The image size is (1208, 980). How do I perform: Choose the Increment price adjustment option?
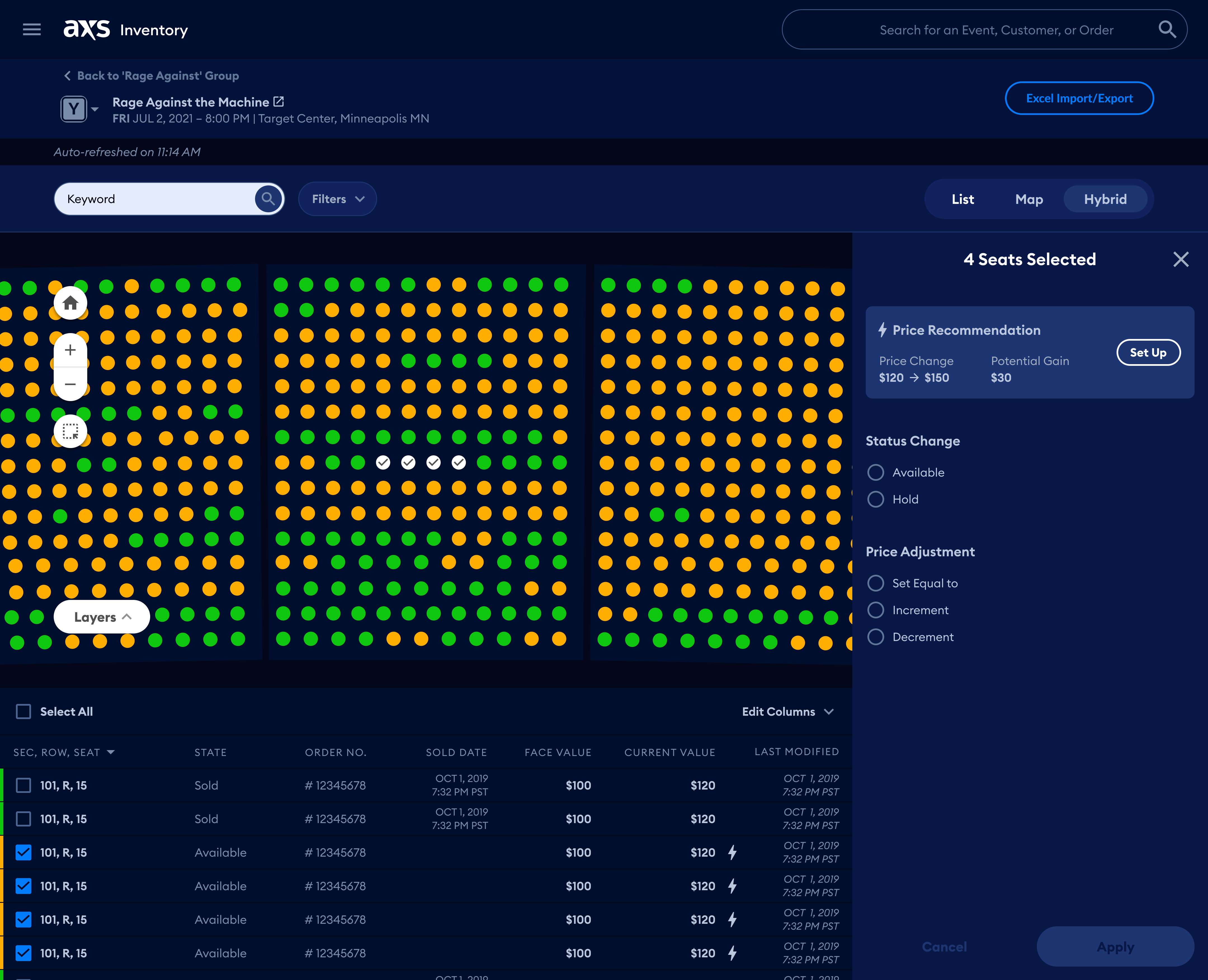[x=876, y=610]
